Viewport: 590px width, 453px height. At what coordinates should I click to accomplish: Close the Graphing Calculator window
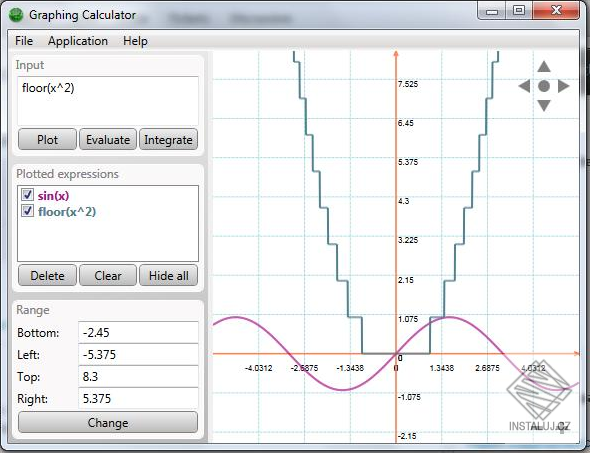556,11
